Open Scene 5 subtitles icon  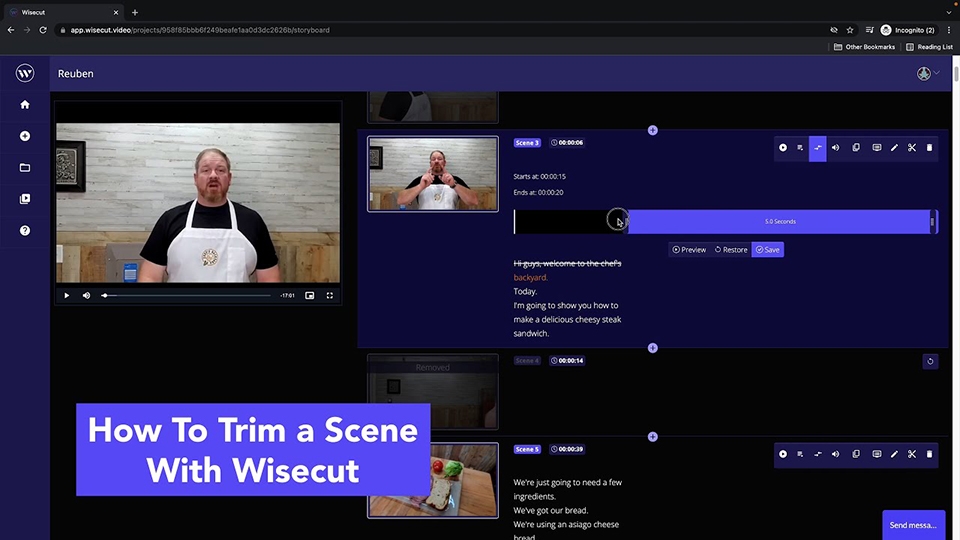click(877, 454)
